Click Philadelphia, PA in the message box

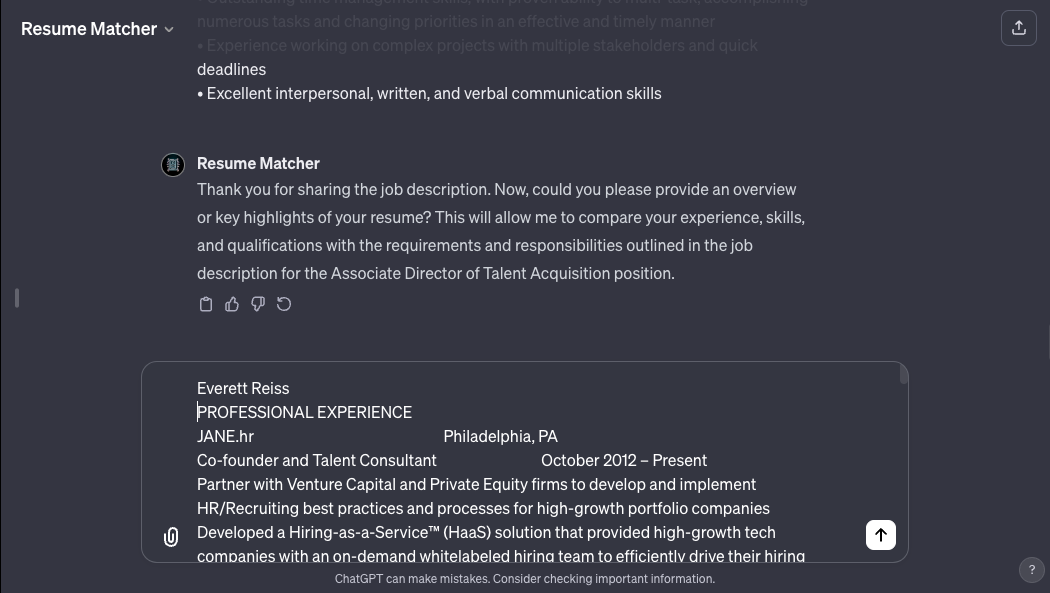coord(500,436)
